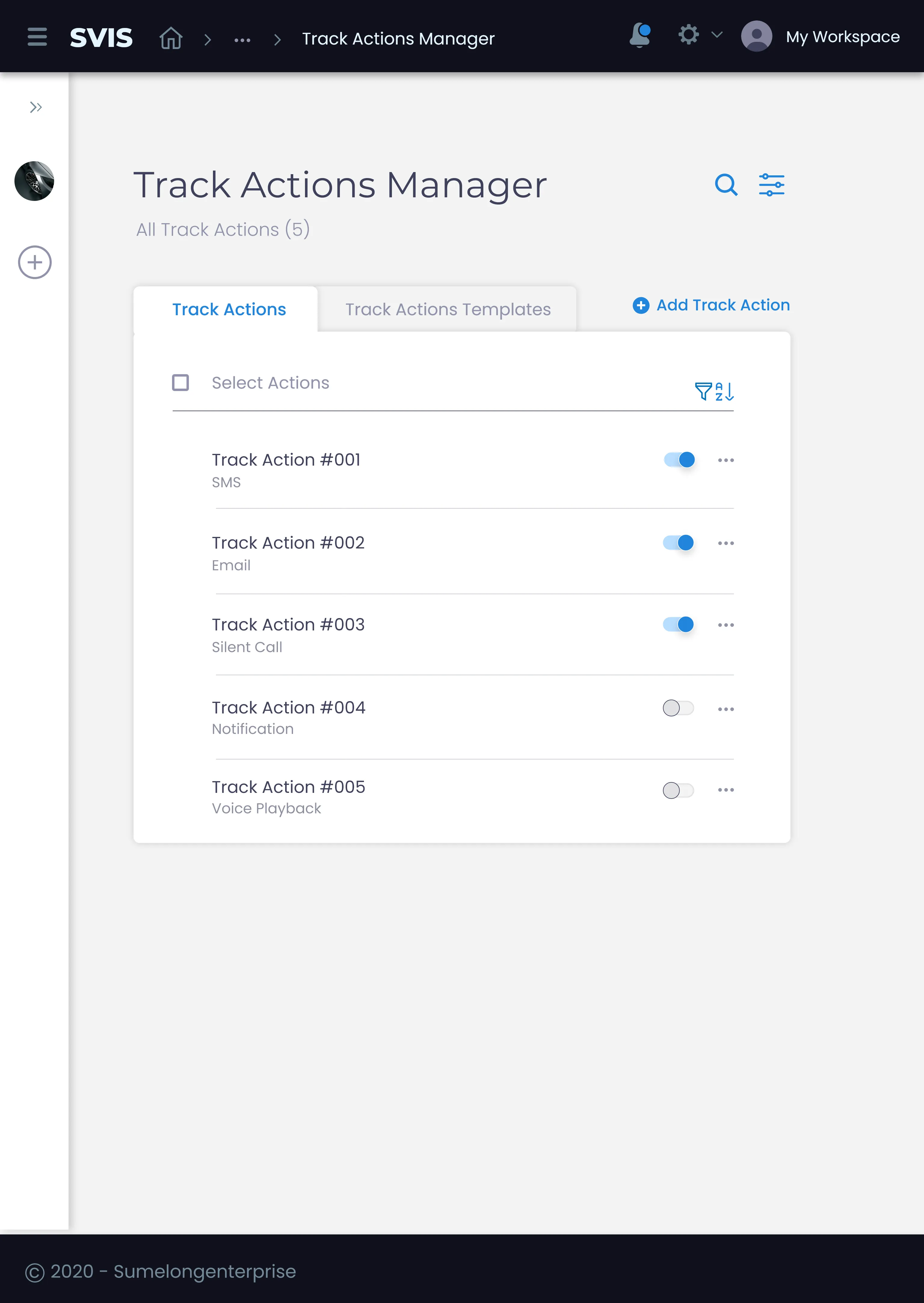
Task: Open My Workspace menu
Action: (x=842, y=37)
